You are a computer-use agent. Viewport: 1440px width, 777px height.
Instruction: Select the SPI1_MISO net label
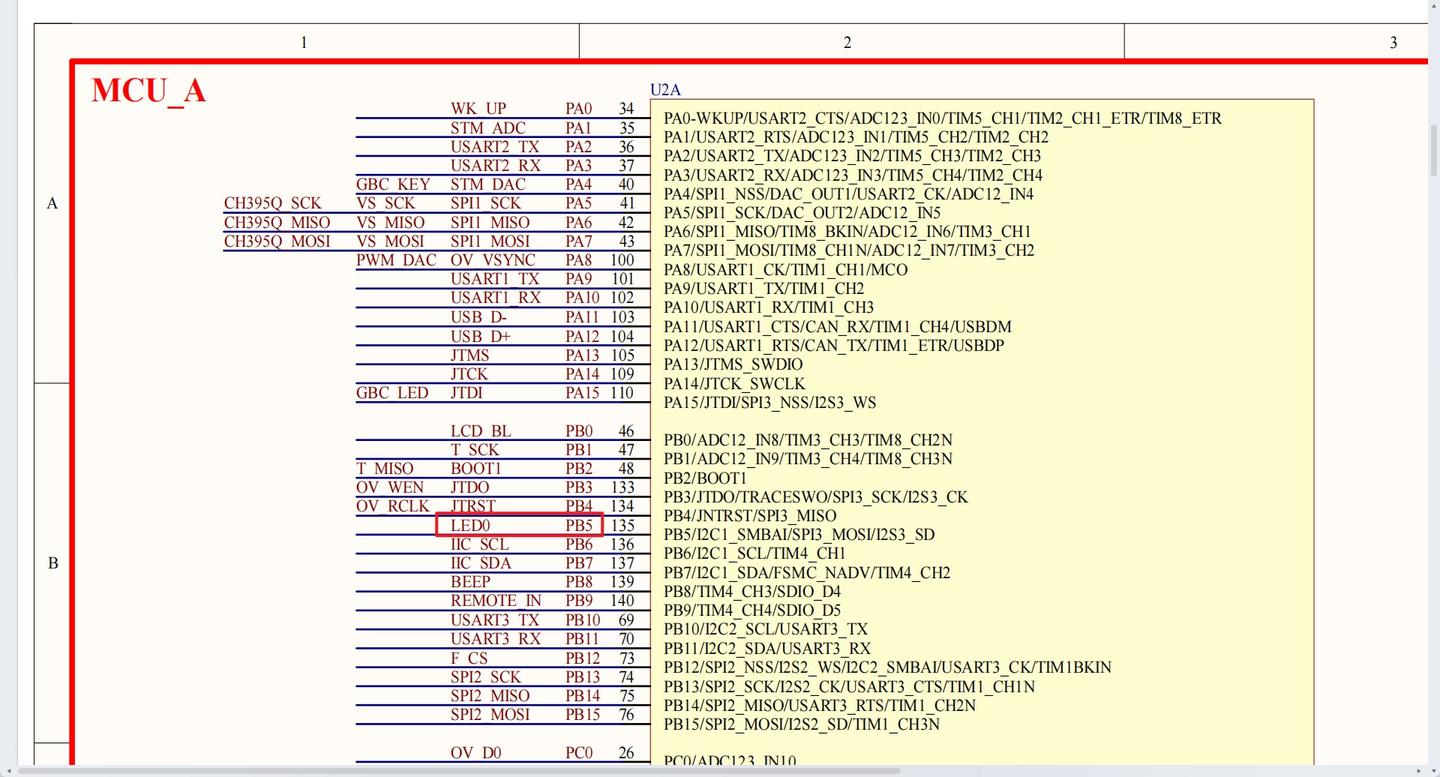(490, 222)
